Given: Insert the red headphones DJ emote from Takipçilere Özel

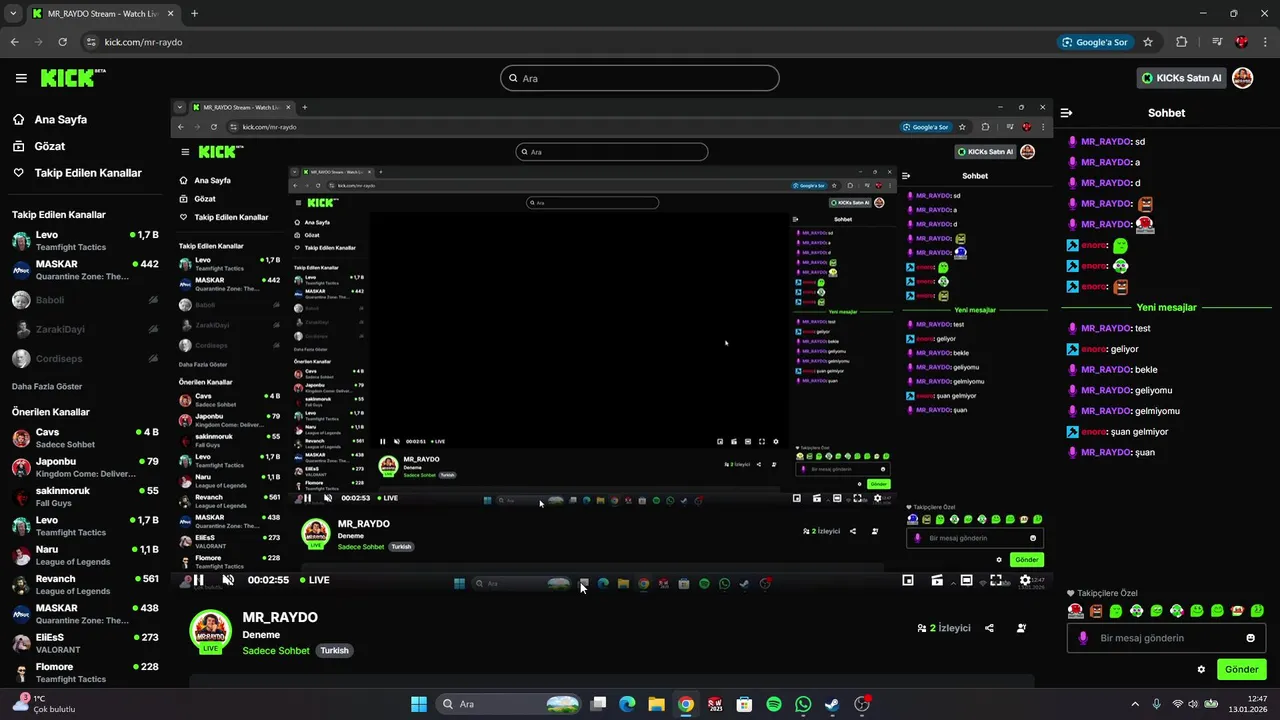Looking at the screenshot, I should click(1076, 610).
